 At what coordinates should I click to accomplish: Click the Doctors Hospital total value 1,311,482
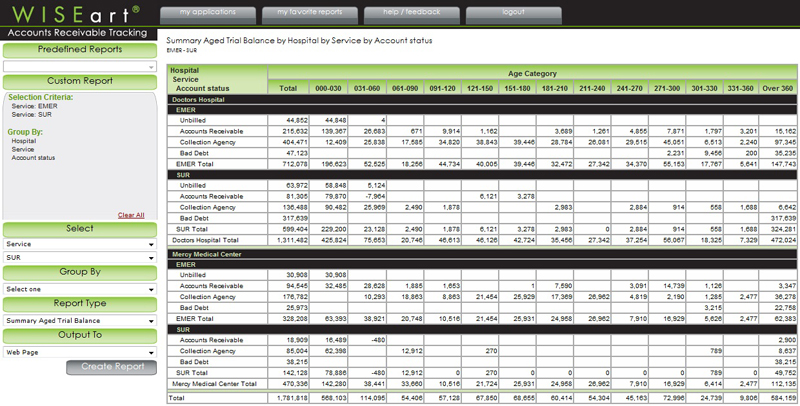293,240
